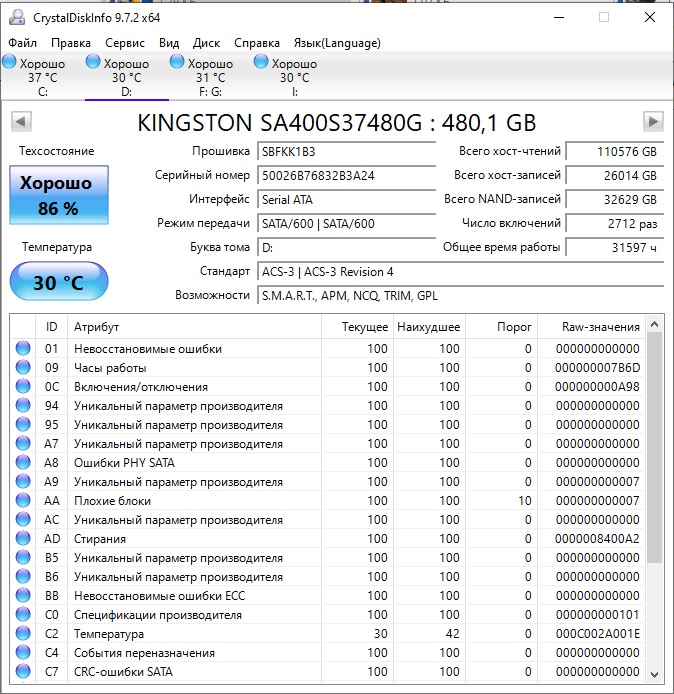Click the CrystalDiskInfo app icon in title bar

(17, 17)
